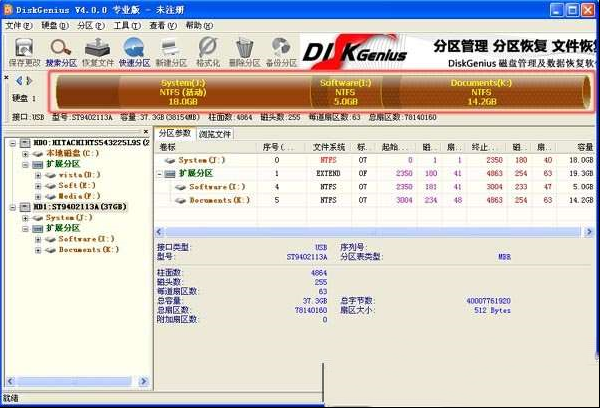The image size is (600, 408).
Task: Click the Capacity (容量) column header
Action: click(576, 147)
